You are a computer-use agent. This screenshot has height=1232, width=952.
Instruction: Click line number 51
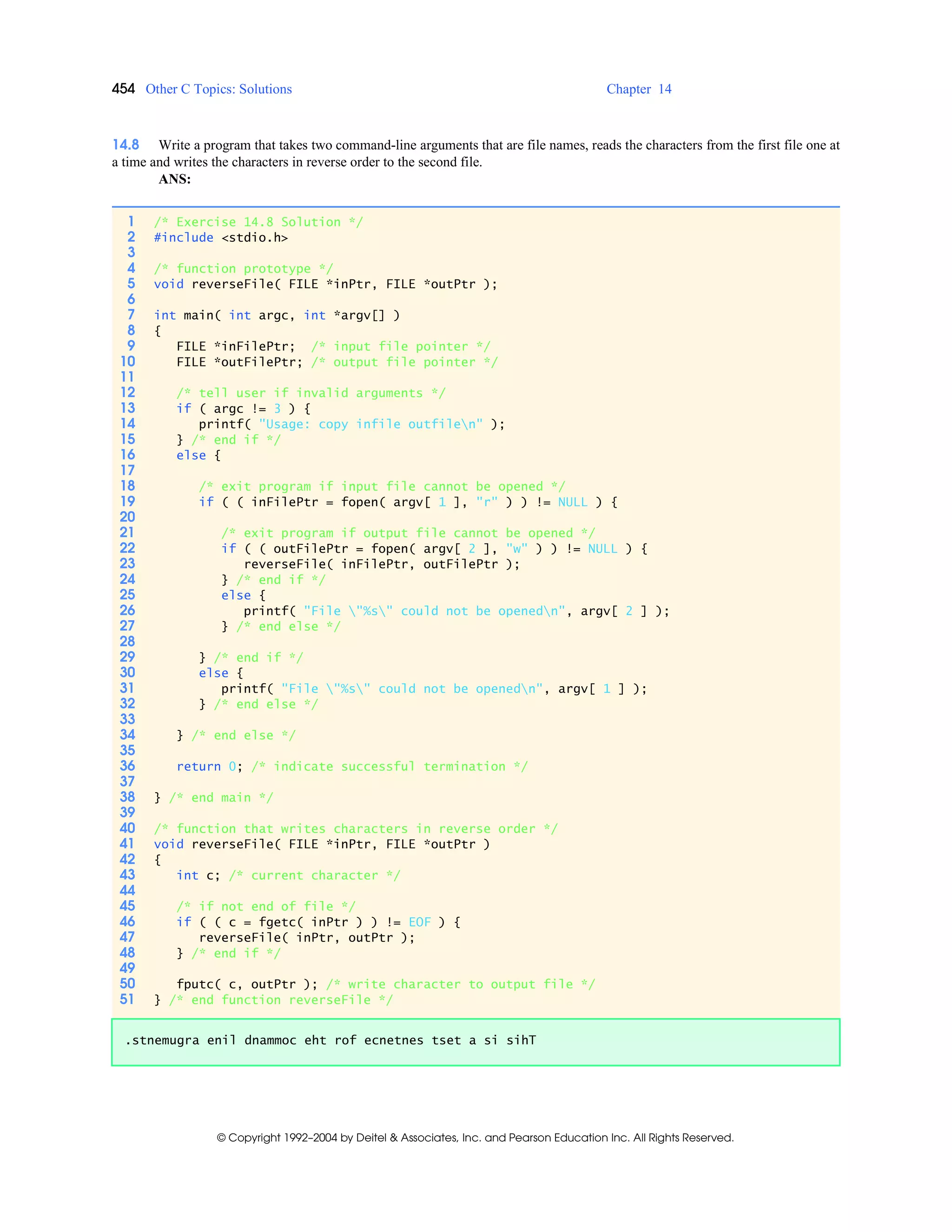pyautogui.click(x=127, y=999)
